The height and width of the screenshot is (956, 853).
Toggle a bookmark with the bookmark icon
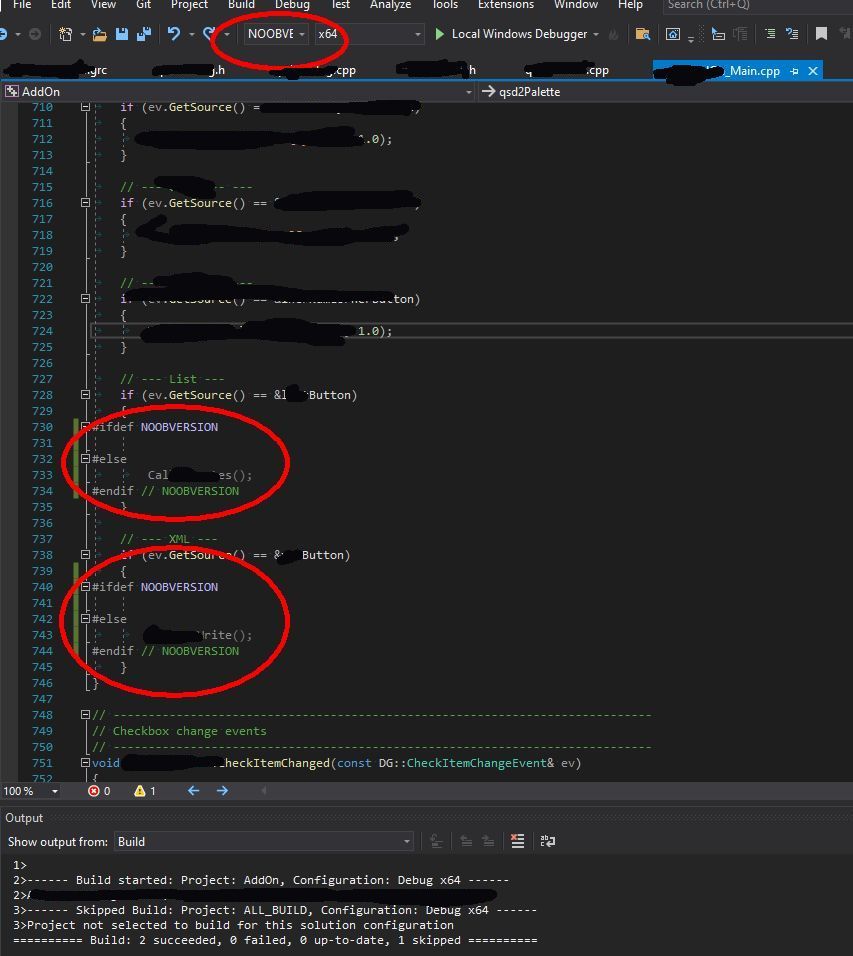[821, 34]
